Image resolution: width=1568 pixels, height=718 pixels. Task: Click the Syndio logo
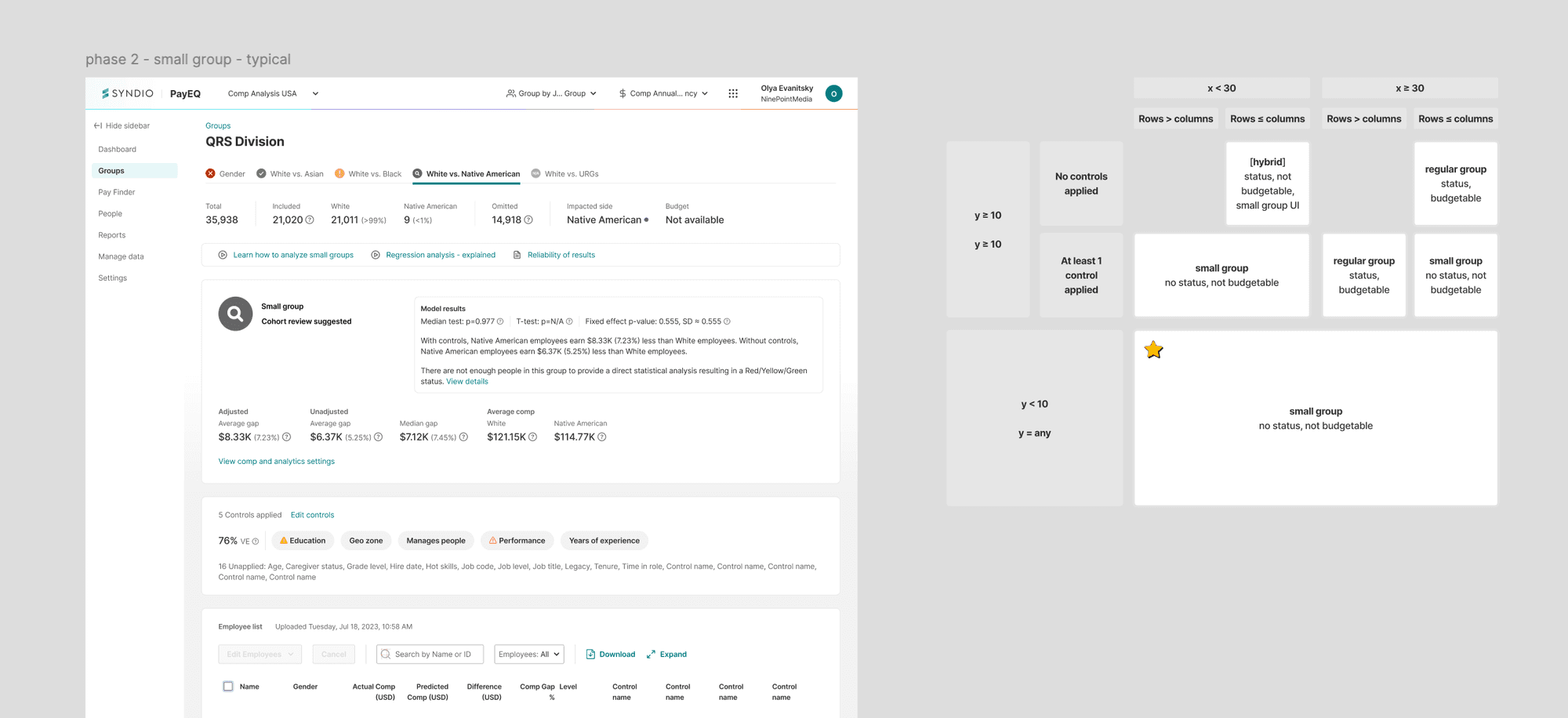coord(128,93)
